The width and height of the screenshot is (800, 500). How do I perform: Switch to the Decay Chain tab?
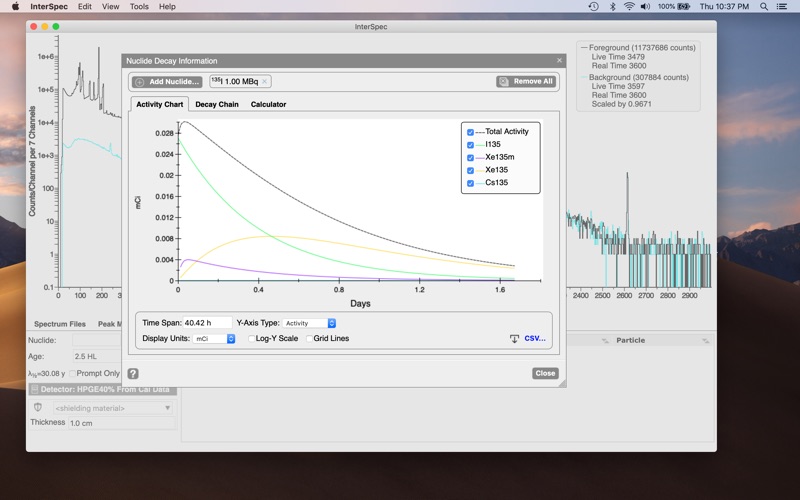tap(217, 104)
